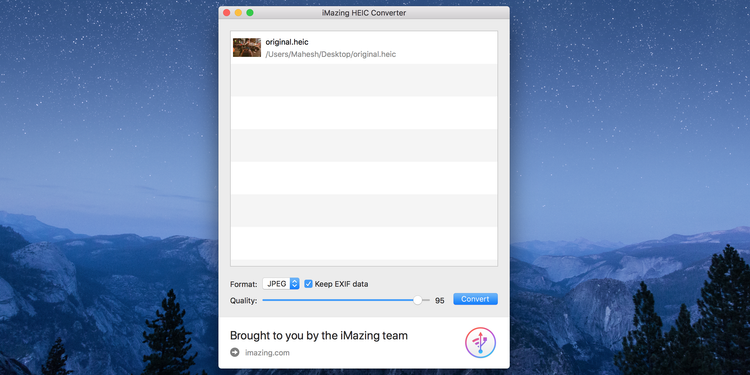This screenshot has width=750, height=375.
Task: Click the blue arrows on Format selector
Action: (x=295, y=284)
